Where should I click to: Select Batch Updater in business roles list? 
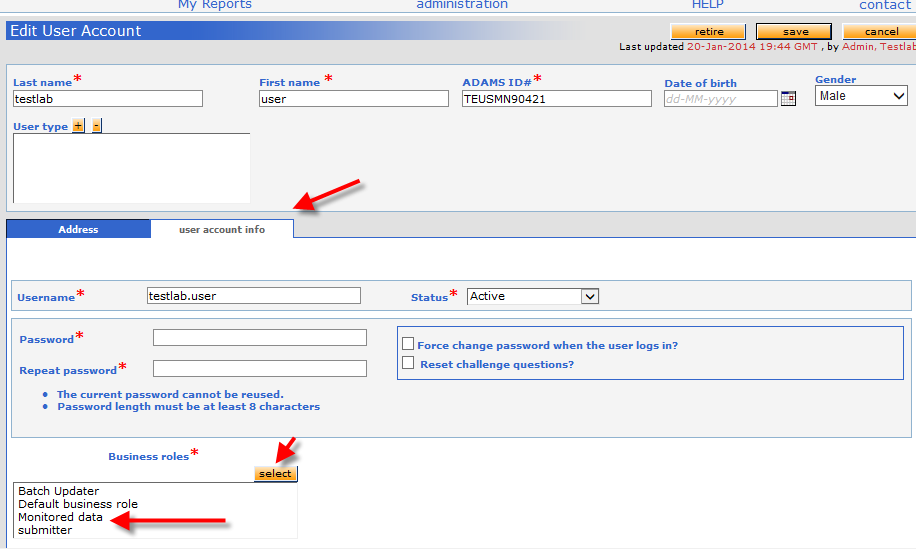58,491
